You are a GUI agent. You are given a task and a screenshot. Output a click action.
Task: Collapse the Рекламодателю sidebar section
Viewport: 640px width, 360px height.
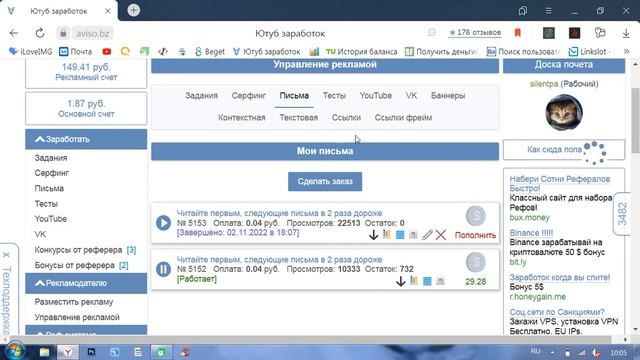tap(86, 283)
